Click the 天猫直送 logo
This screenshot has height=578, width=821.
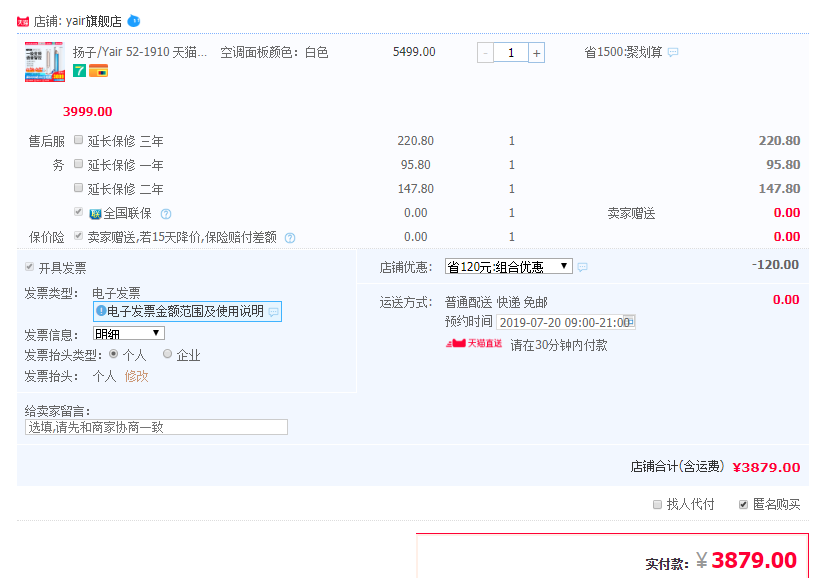click(x=474, y=343)
